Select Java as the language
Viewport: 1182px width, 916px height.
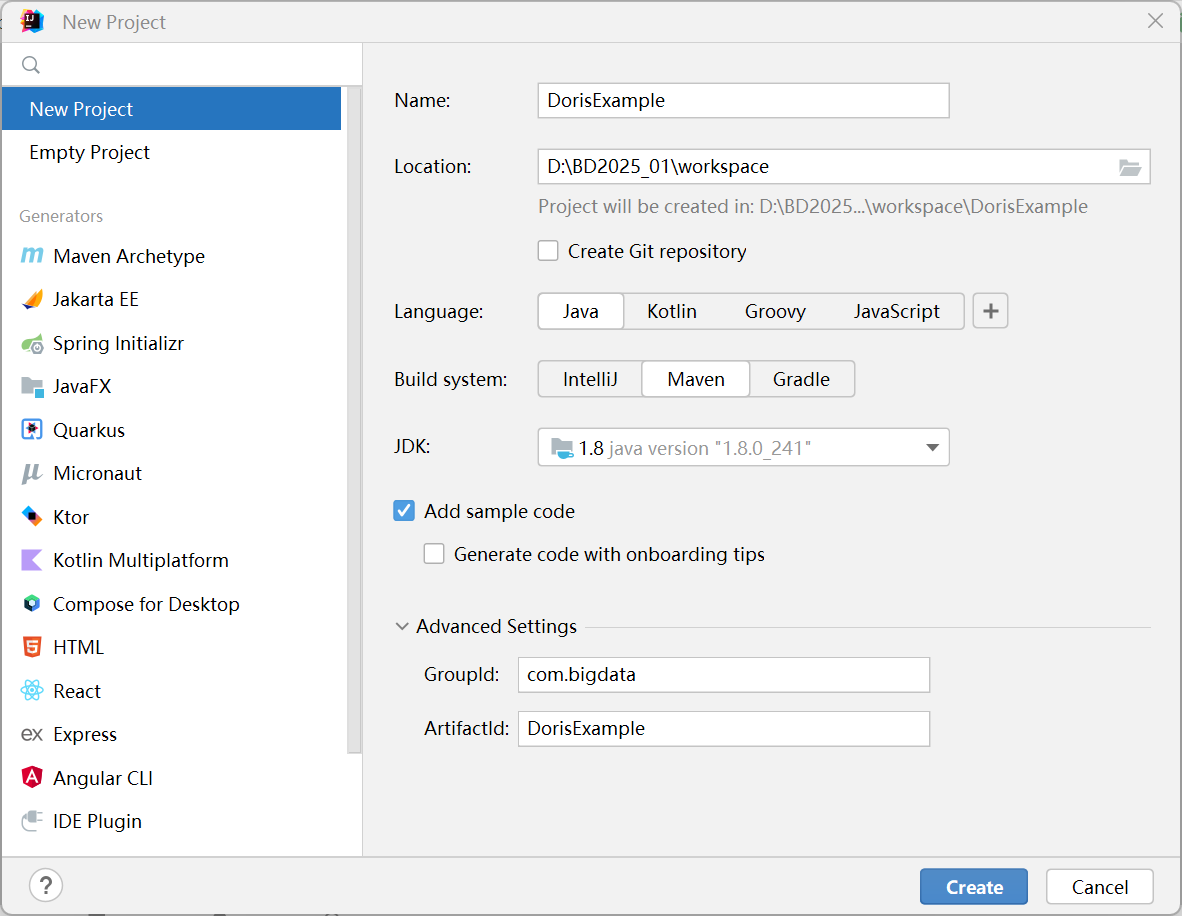click(580, 311)
